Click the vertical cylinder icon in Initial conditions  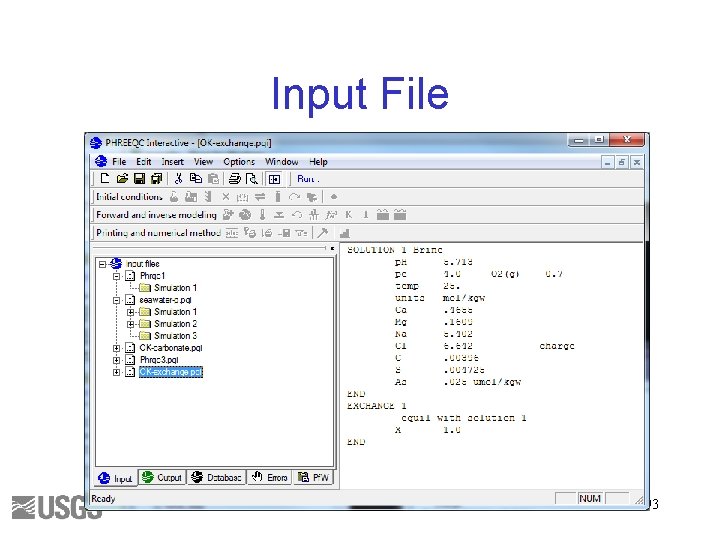tap(277, 197)
